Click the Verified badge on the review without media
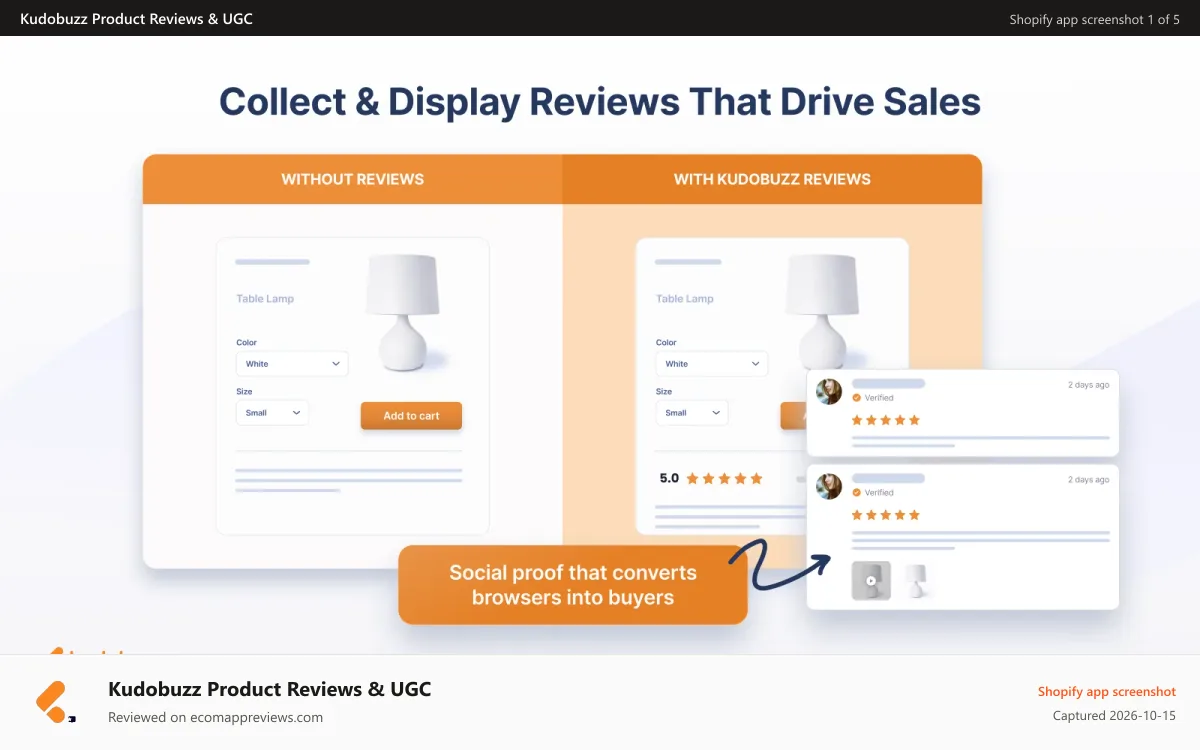 point(873,398)
